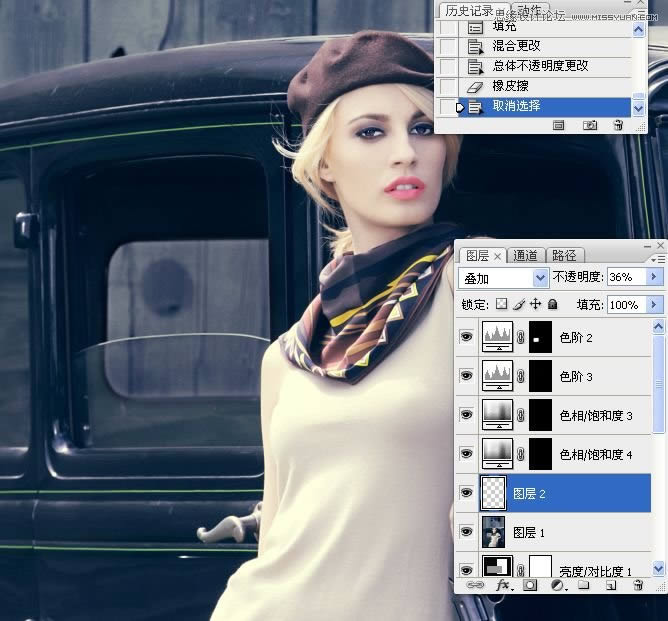Enable lock transparent pixels
668x621 pixels.
[502, 304]
